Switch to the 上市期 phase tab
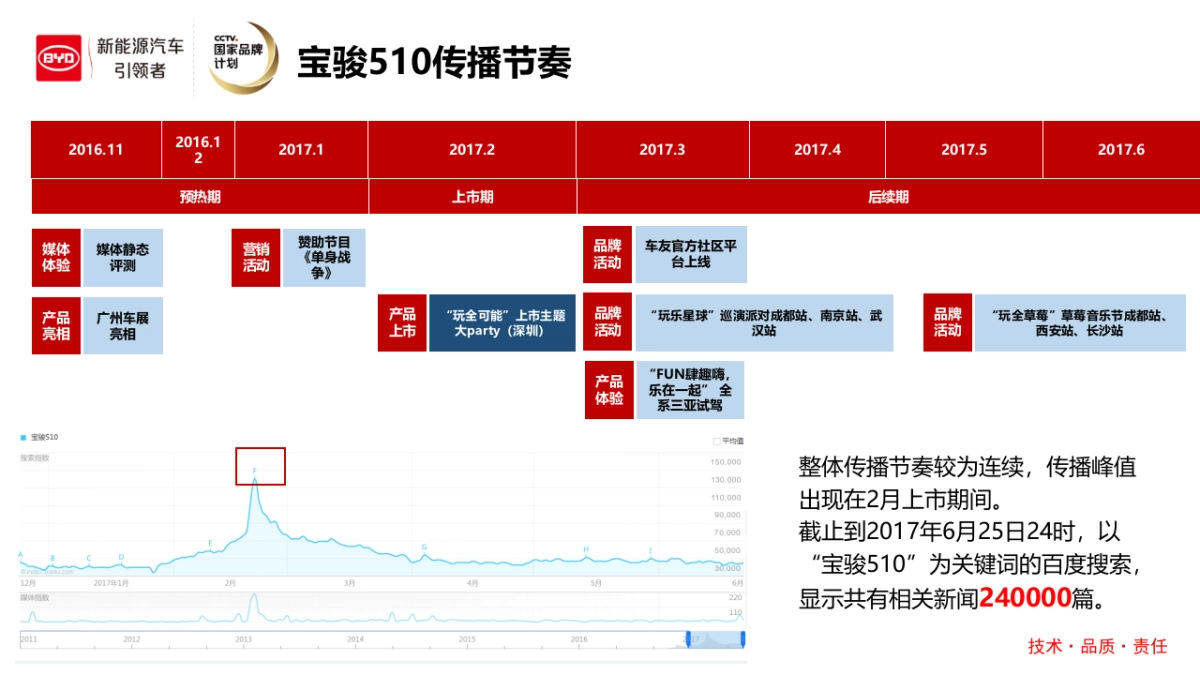The height and width of the screenshot is (675, 1200). [472, 197]
